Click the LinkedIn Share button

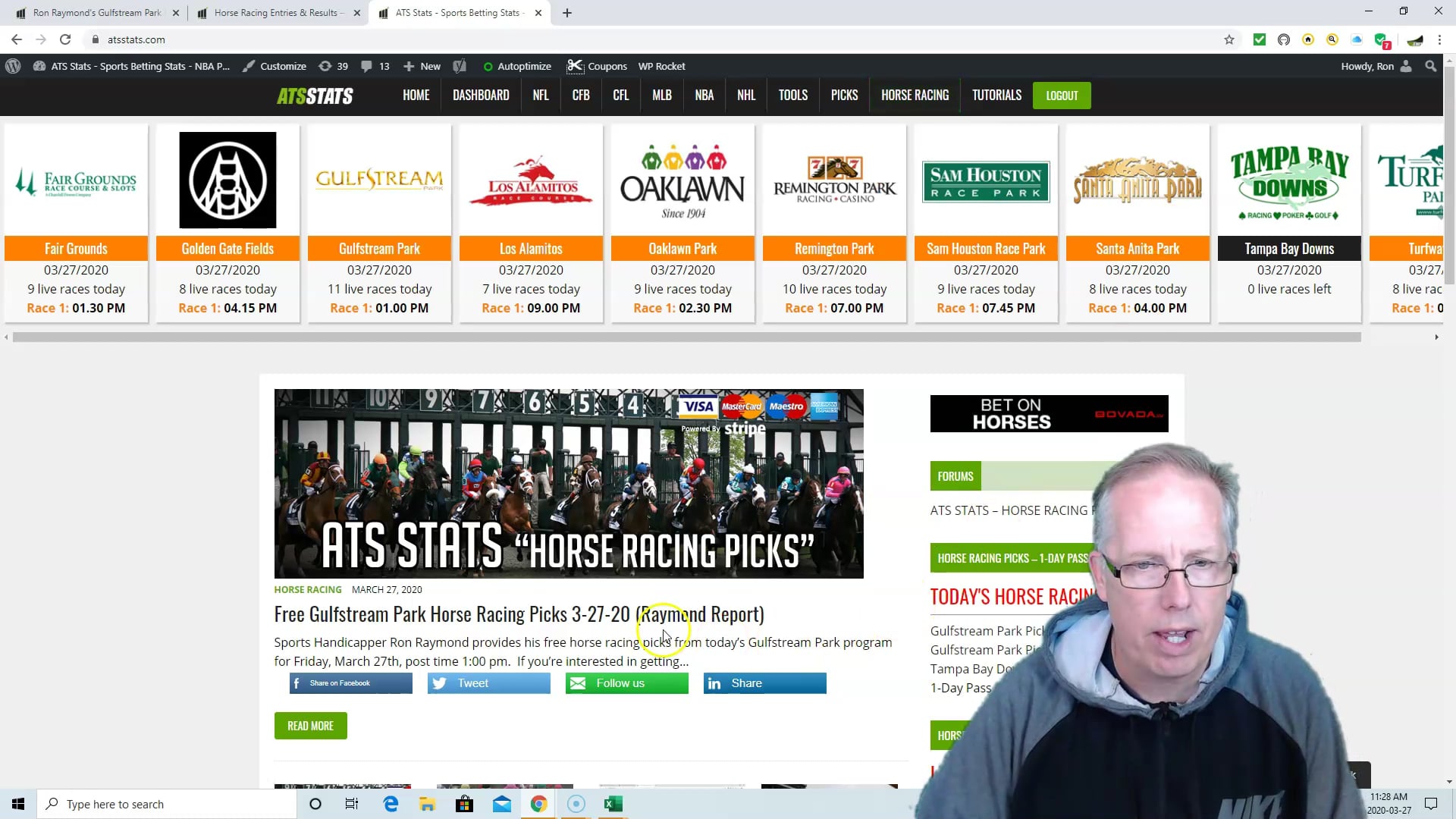click(765, 683)
